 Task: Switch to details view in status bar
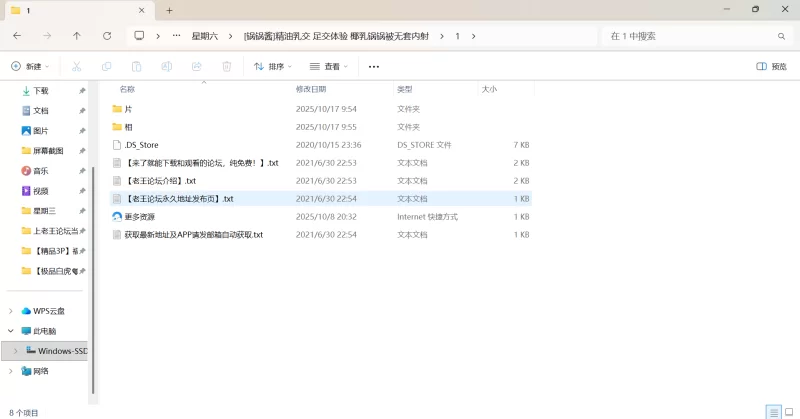coord(772,412)
